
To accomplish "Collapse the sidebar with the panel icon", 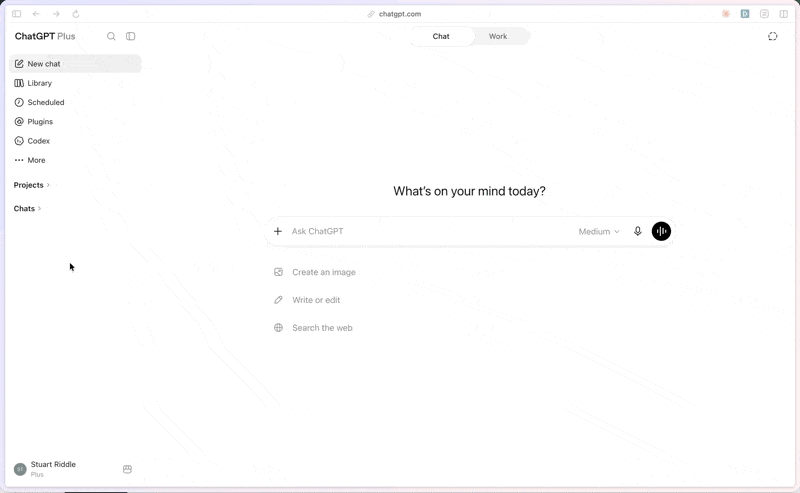I will pos(131,36).
